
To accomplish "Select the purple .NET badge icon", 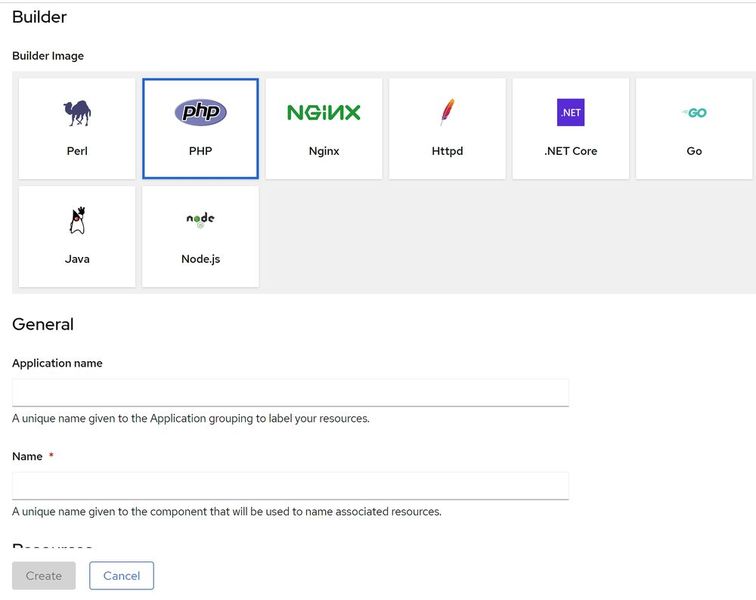I will pyautogui.click(x=570, y=113).
